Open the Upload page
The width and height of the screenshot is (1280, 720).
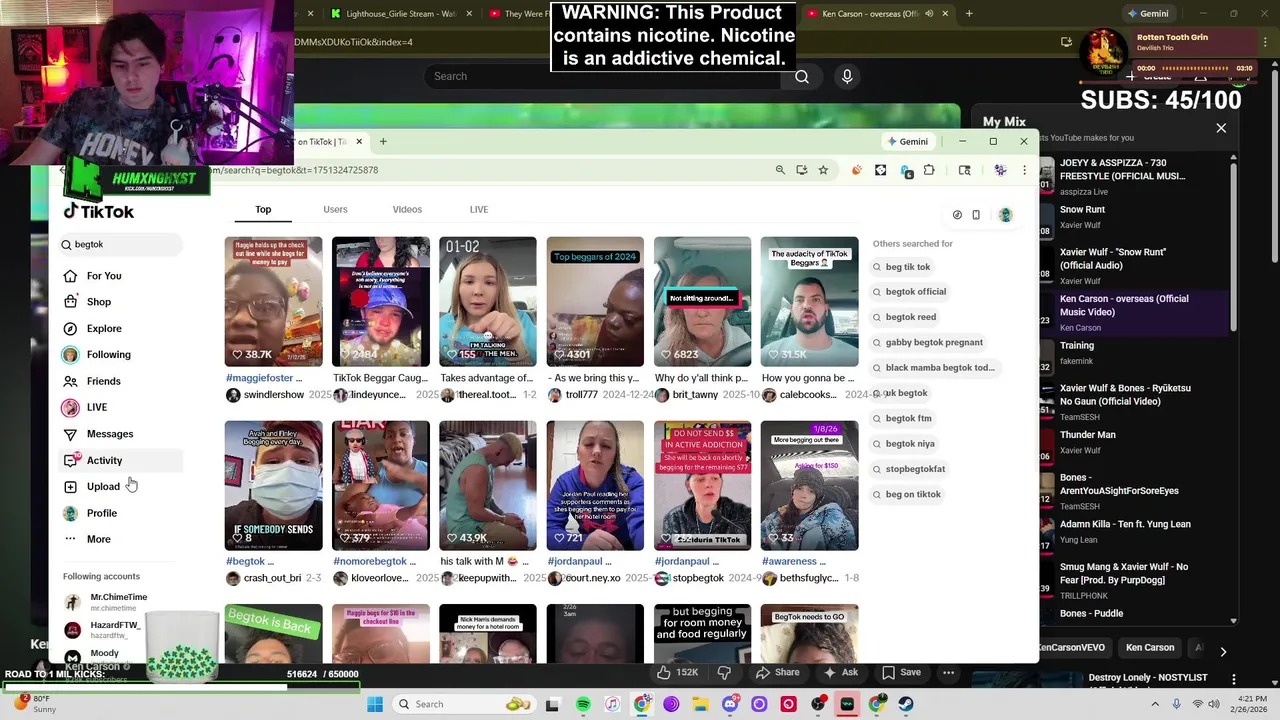(102, 487)
